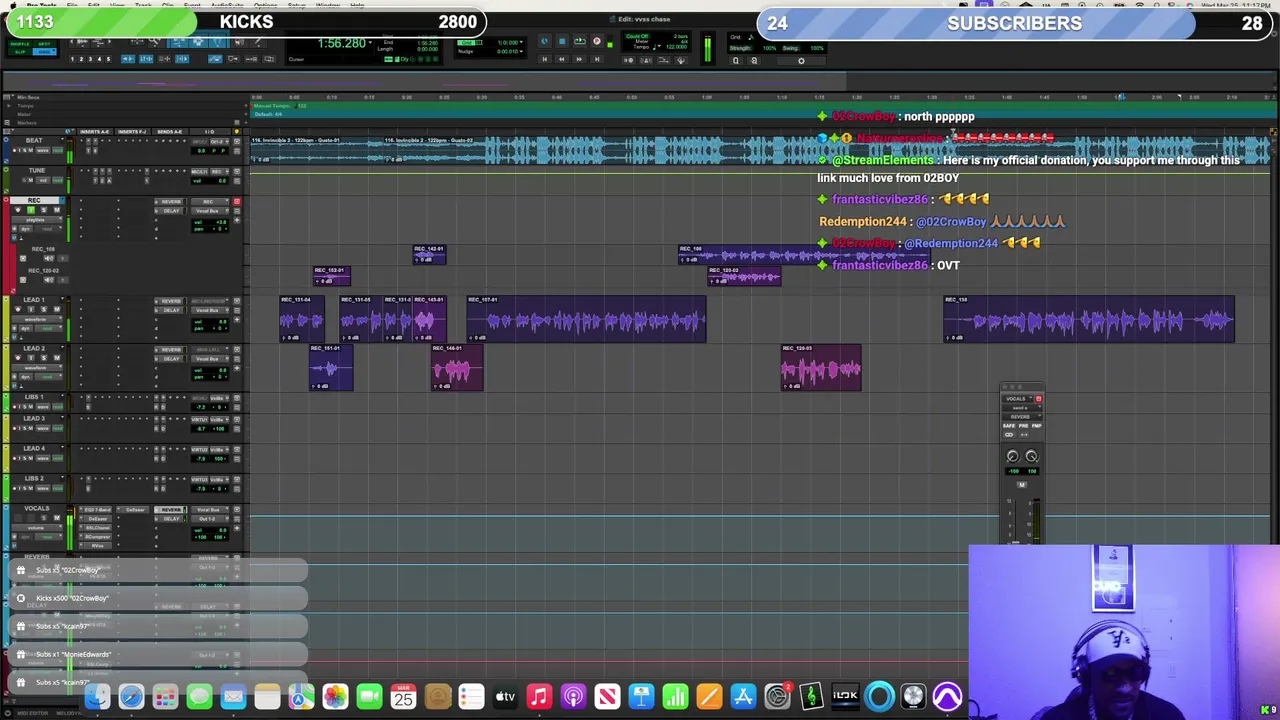
Task: Click Return to Start transport button
Action: (544, 59)
